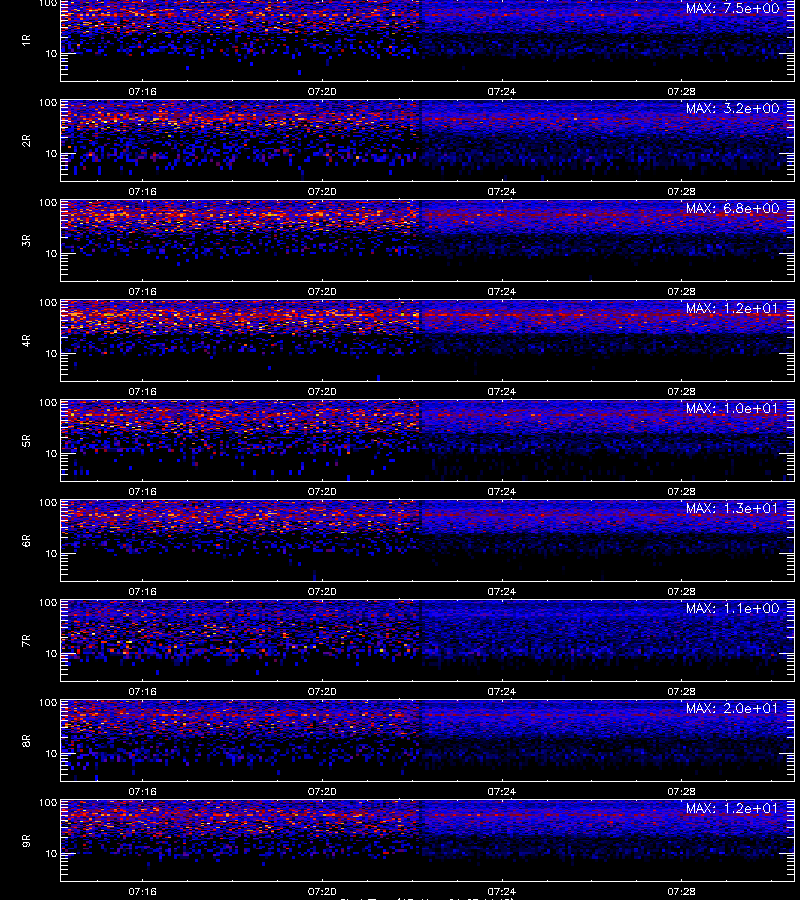
Task: Click the 07:28 tick label below panel 6R
Action: [x=681, y=591]
